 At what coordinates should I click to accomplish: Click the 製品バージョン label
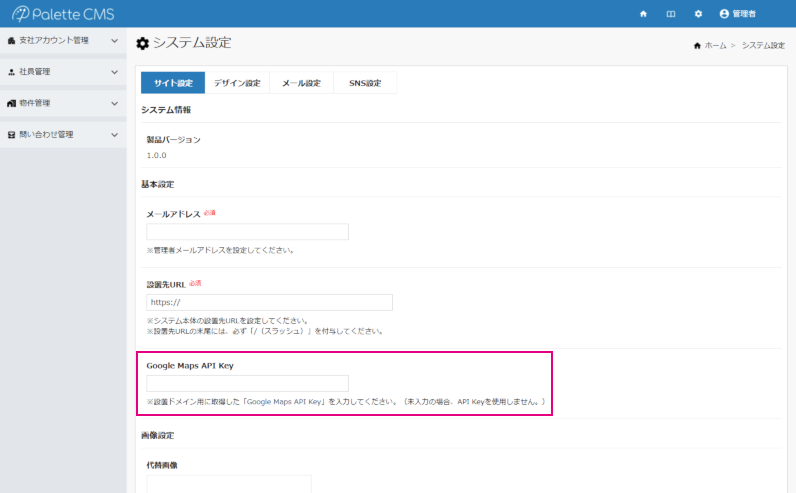pyautogui.click(x=174, y=140)
